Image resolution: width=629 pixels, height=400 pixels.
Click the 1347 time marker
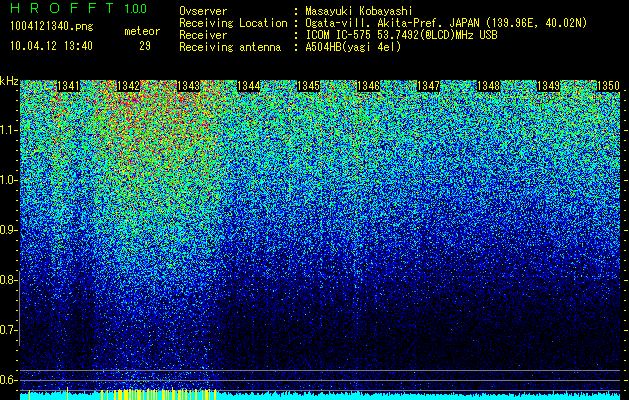click(x=428, y=86)
